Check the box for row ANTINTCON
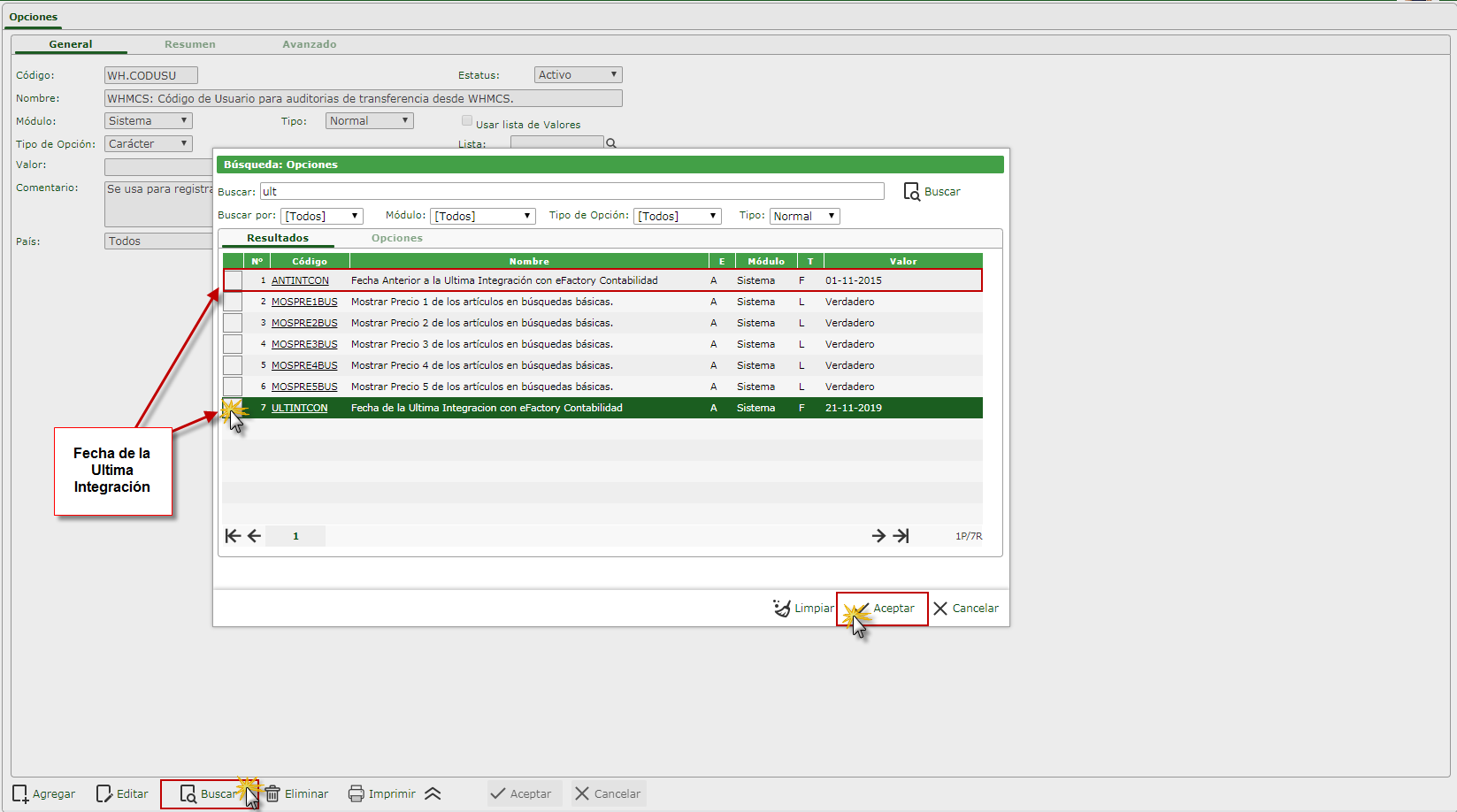Image resolution: width=1457 pixels, height=812 pixels. pos(233,280)
